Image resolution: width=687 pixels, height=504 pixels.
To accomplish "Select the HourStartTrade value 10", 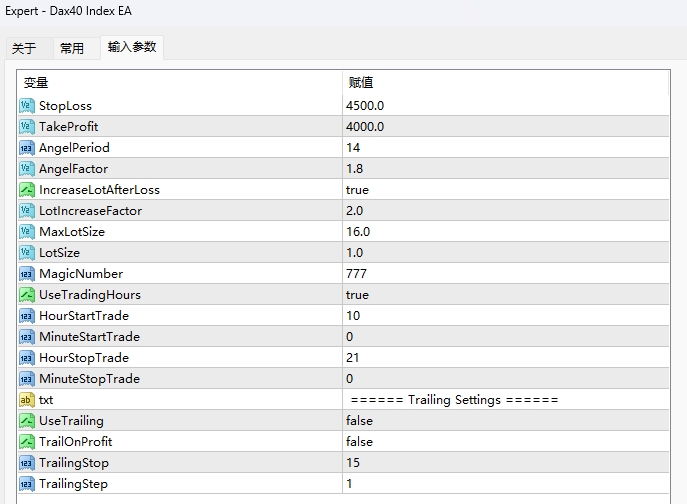I will coord(353,316).
